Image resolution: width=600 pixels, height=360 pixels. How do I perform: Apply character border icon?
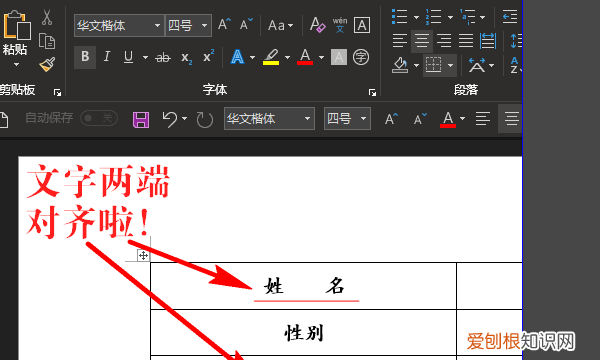tap(362, 25)
